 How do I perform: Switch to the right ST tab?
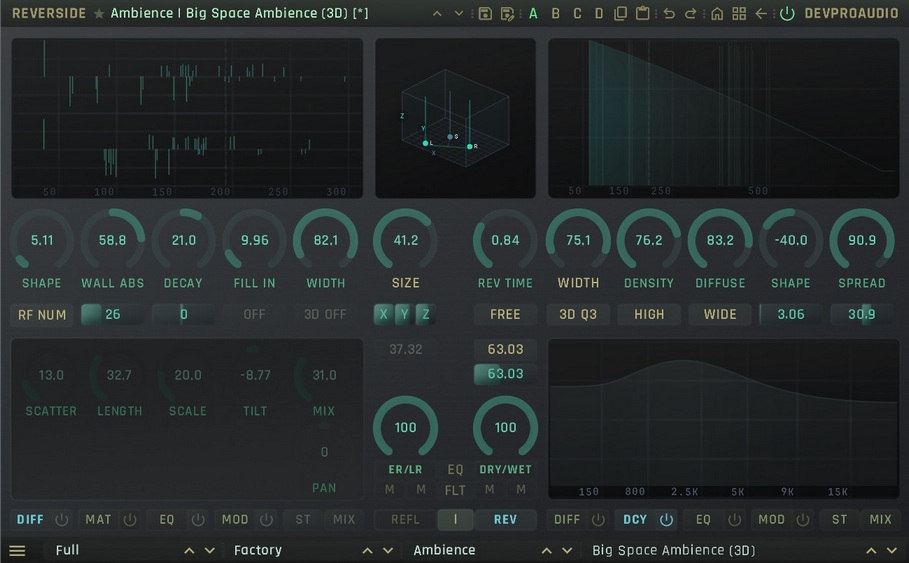point(839,520)
